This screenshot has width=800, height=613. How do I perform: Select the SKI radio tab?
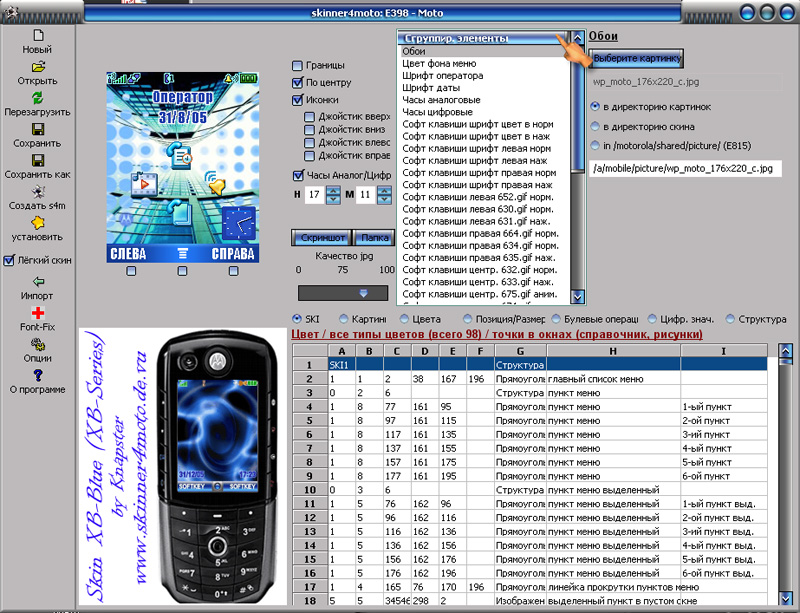[x=297, y=319]
